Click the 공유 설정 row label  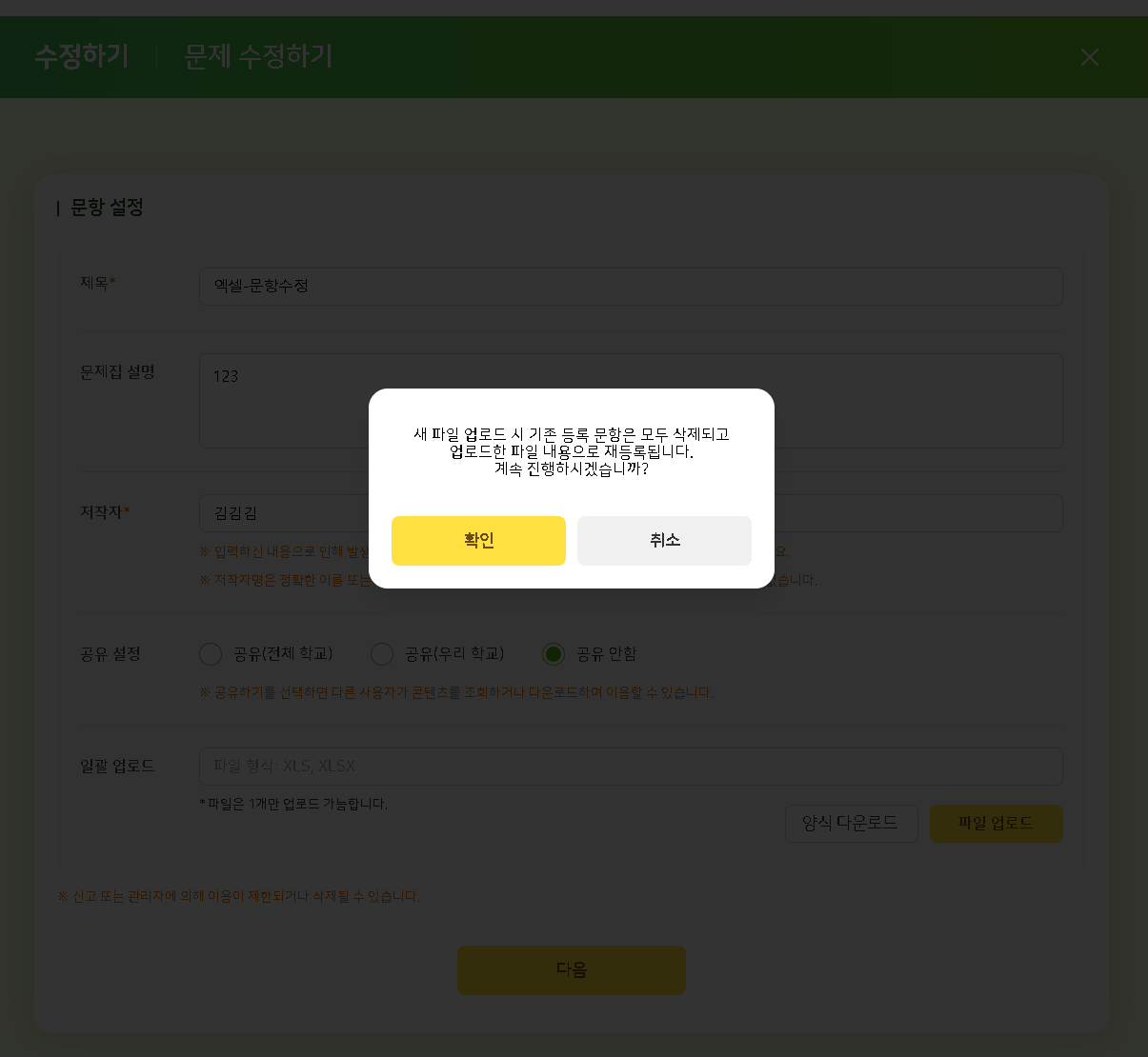(111, 654)
